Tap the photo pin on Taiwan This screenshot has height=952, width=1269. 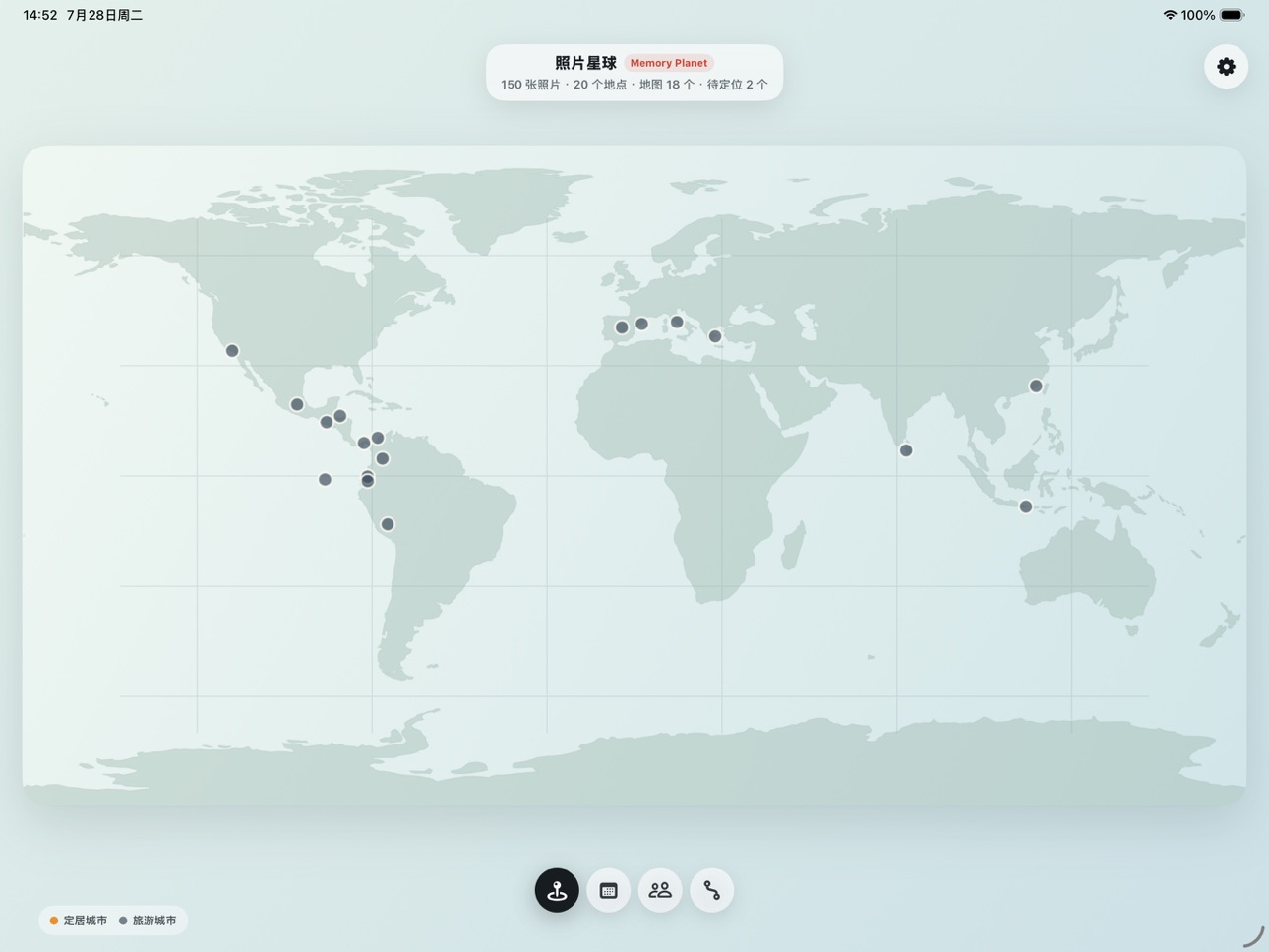[1036, 387]
